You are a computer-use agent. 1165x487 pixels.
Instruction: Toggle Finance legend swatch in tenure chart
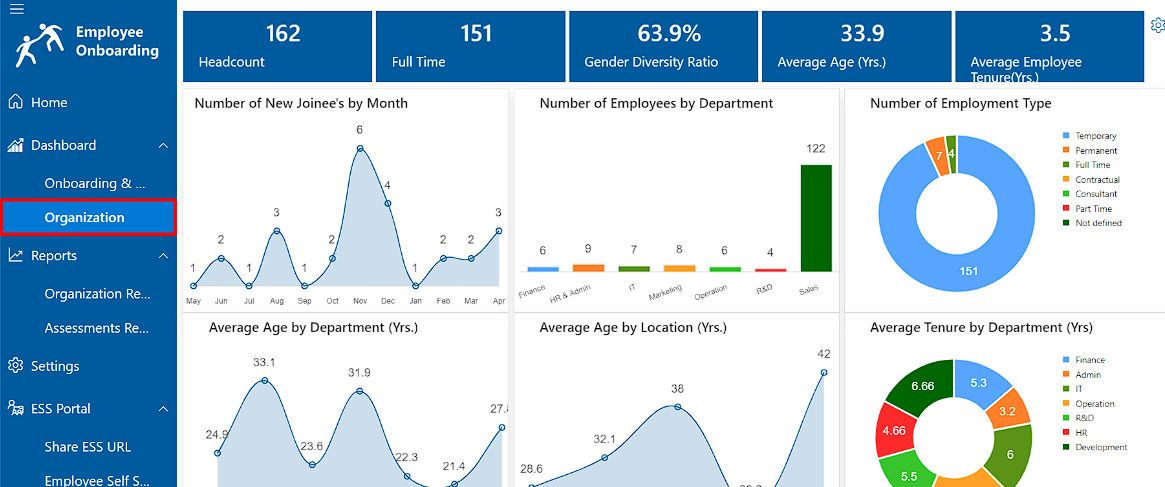pos(1066,360)
